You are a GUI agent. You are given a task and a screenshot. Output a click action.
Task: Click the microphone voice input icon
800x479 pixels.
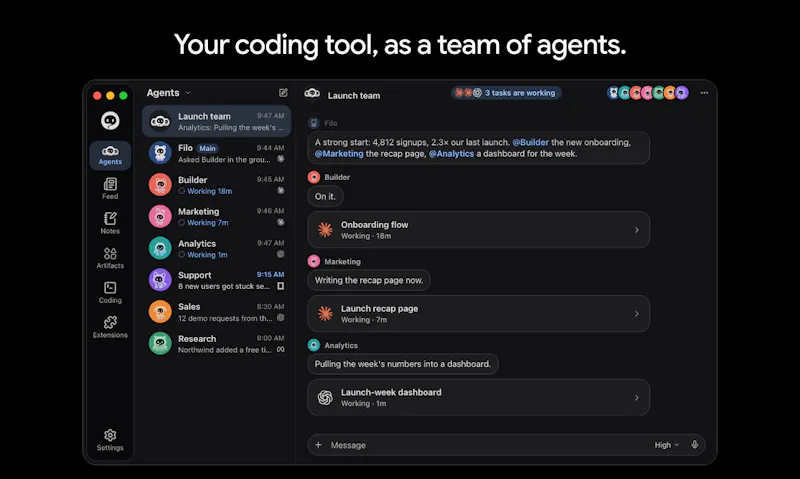click(x=694, y=445)
